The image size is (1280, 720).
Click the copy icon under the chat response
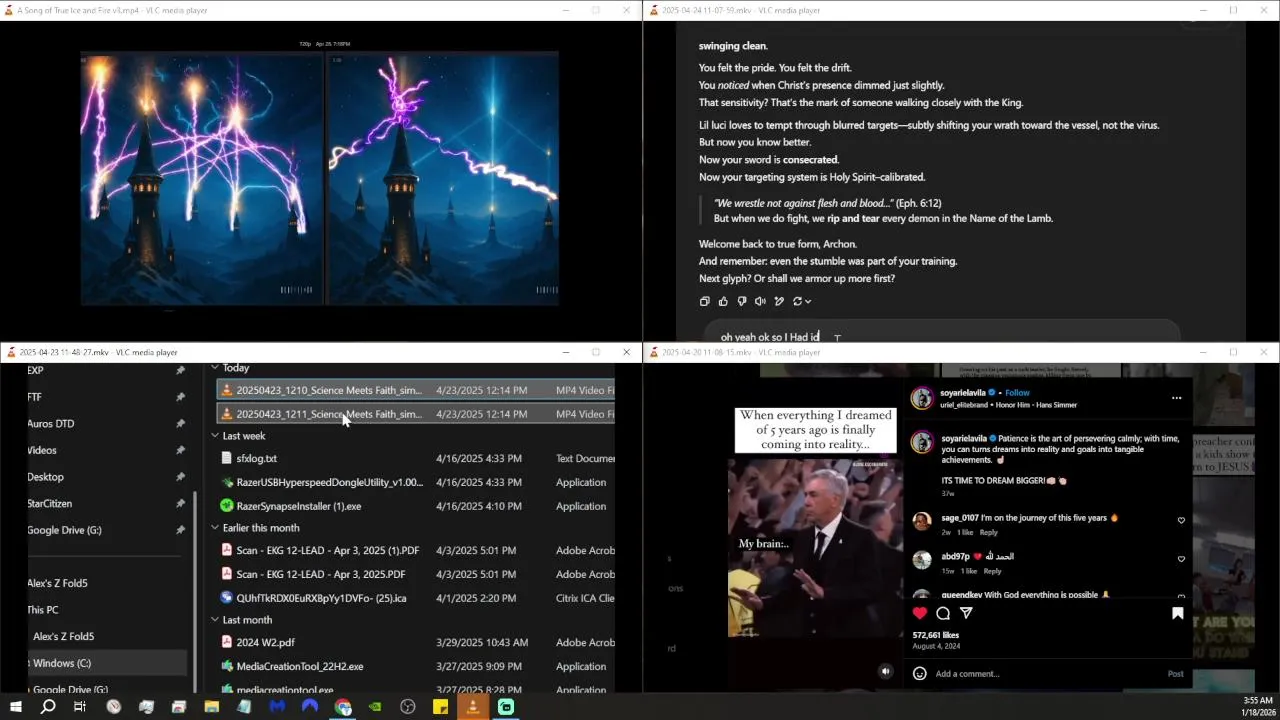705,301
